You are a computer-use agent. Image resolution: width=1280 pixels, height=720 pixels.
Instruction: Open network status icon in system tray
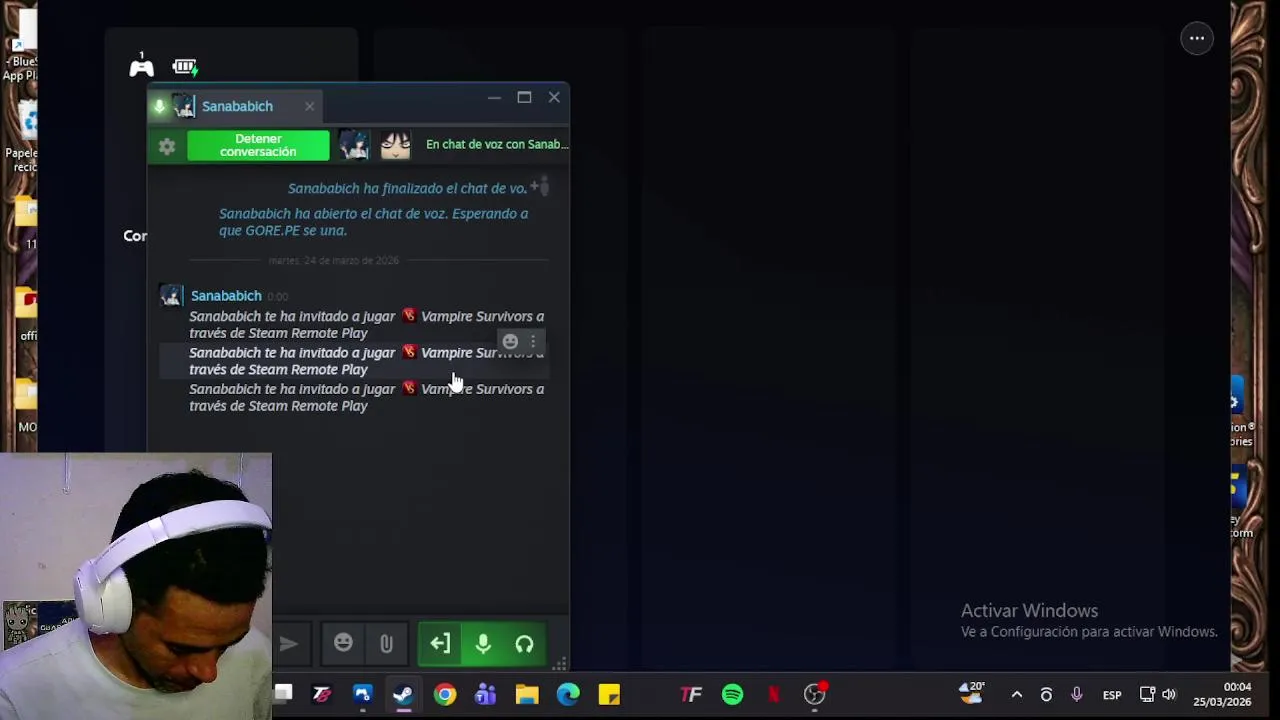(1147, 695)
